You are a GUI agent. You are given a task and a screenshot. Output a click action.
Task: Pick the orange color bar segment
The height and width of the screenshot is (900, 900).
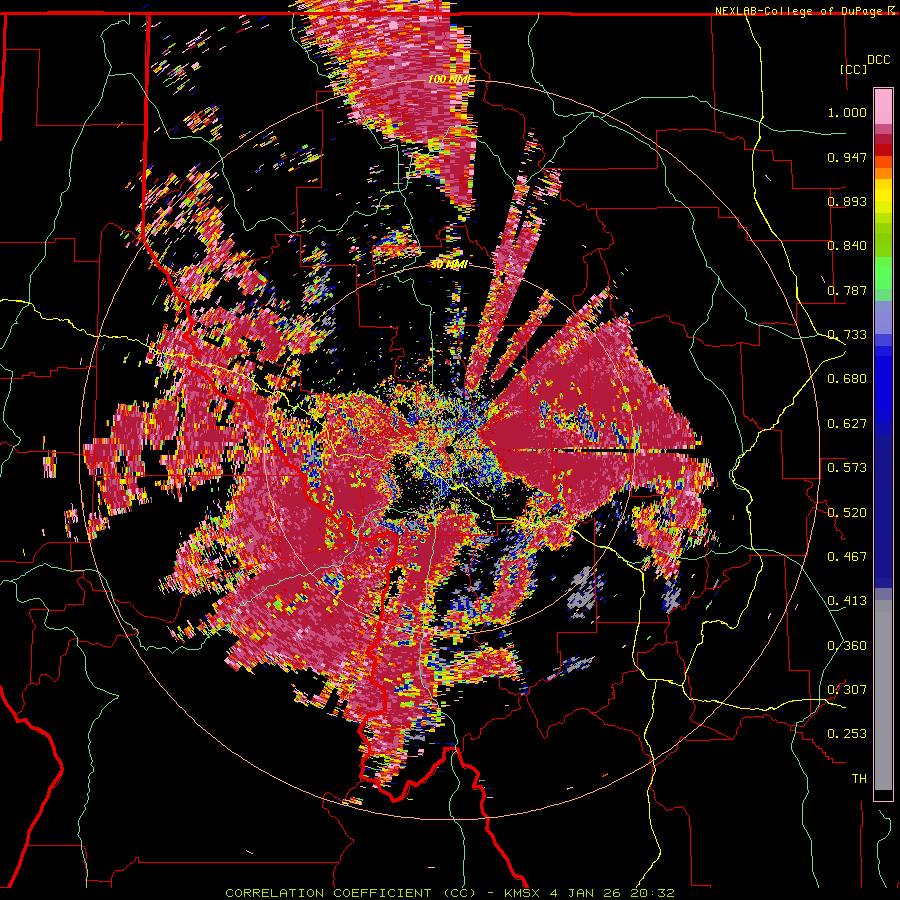[x=883, y=172]
